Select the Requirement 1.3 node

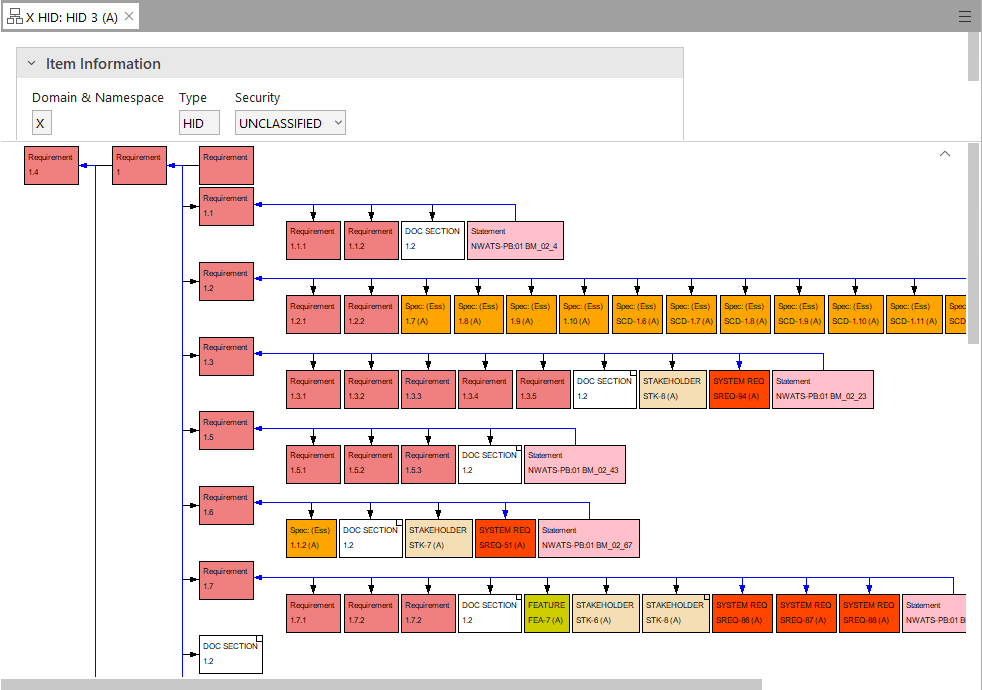pos(226,356)
